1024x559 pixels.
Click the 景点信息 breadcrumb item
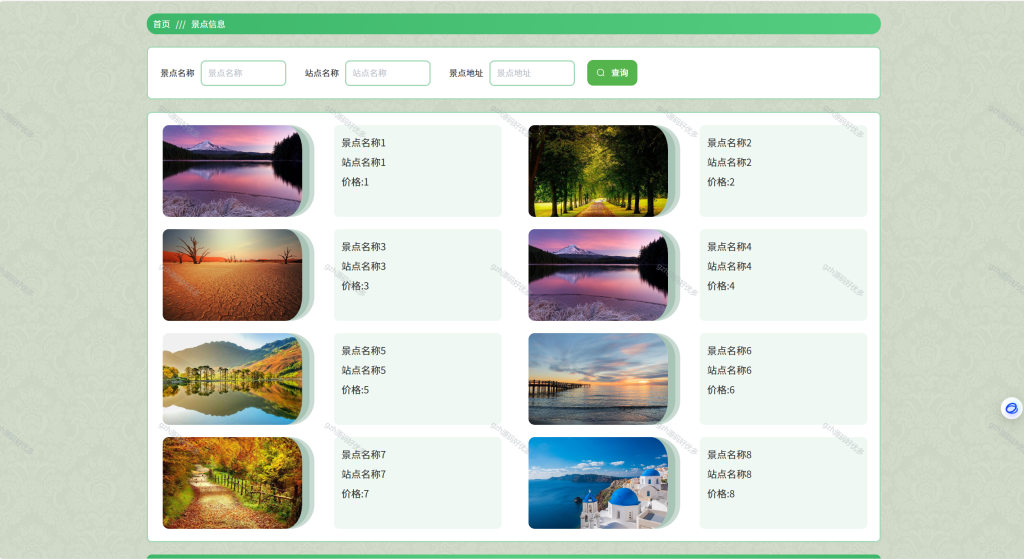[208, 24]
